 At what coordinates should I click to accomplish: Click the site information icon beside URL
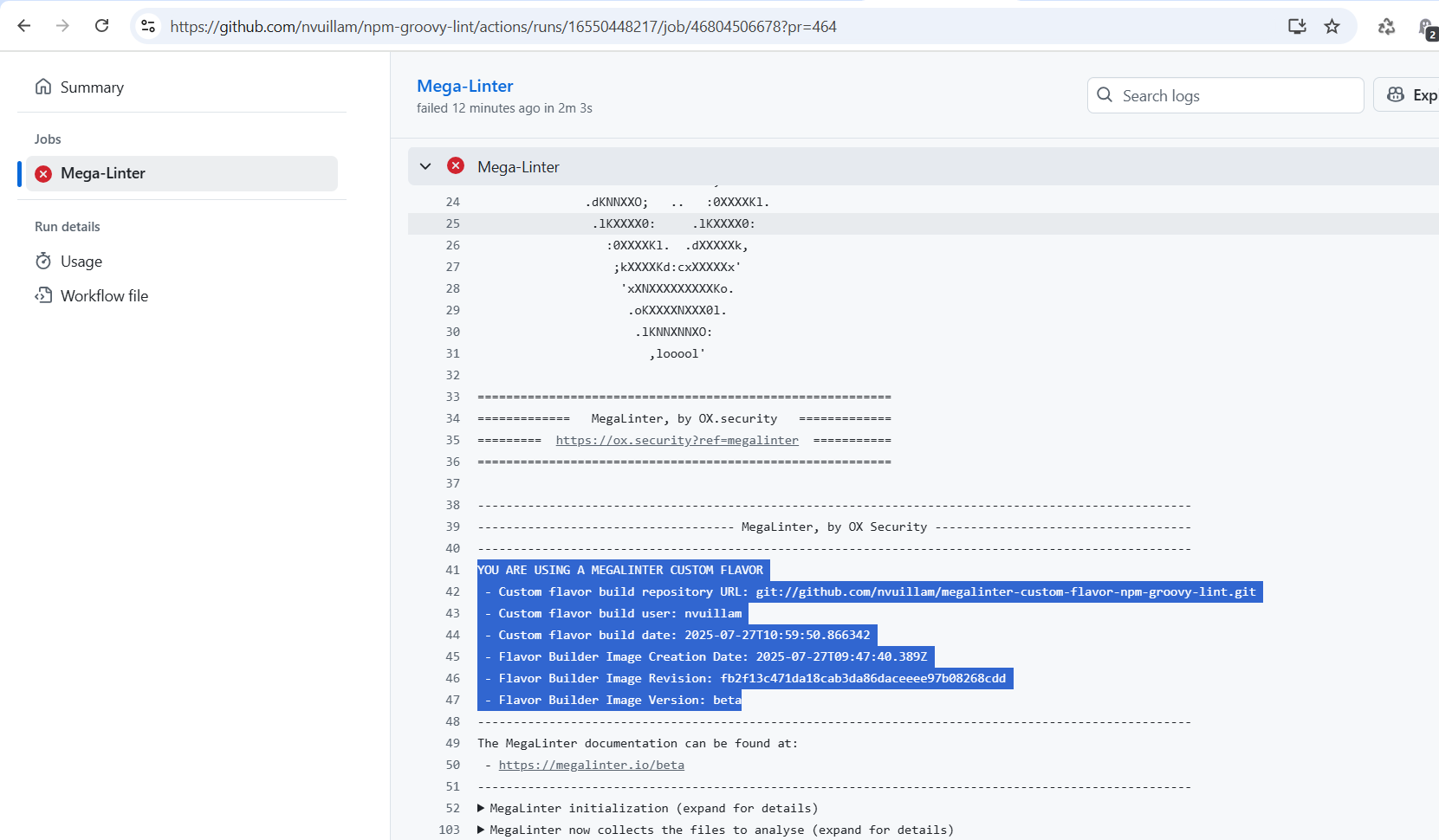[x=149, y=26]
